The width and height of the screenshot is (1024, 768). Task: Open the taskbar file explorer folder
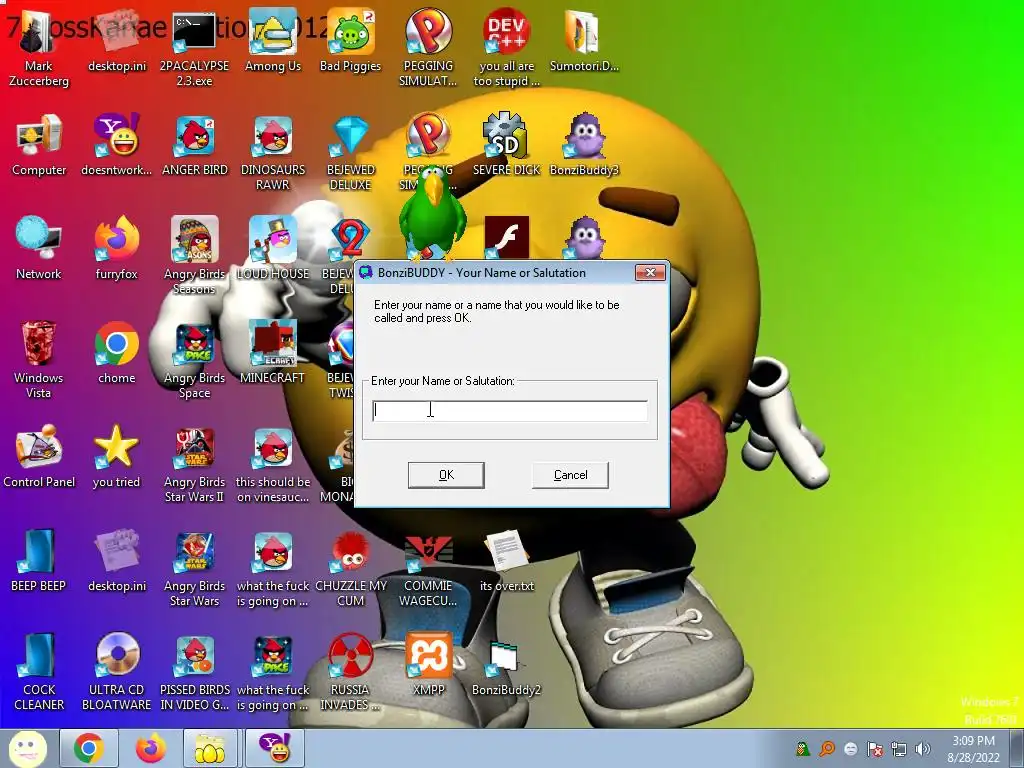pyautogui.click(x=210, y=748)
